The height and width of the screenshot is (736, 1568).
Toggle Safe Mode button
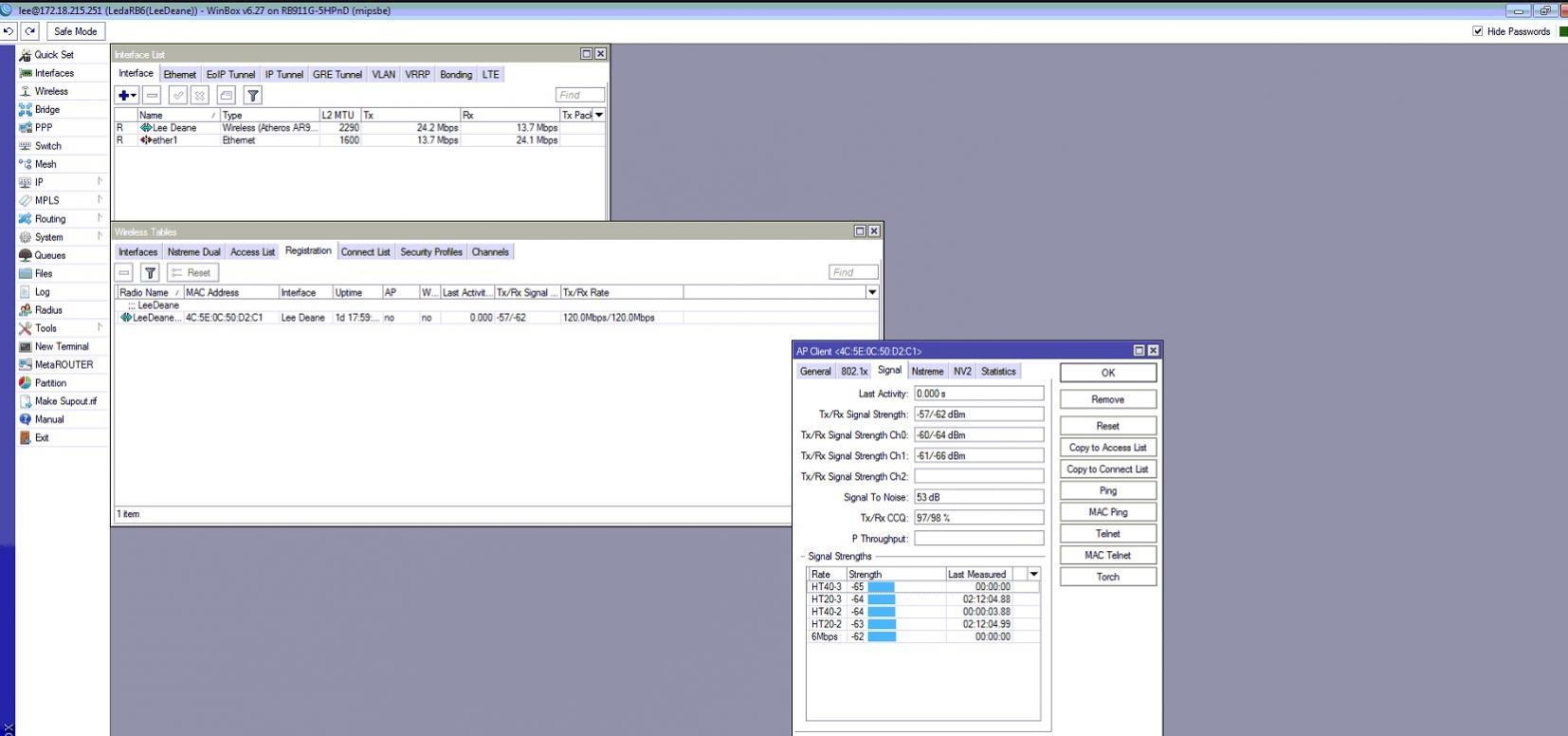coord(75,31)
